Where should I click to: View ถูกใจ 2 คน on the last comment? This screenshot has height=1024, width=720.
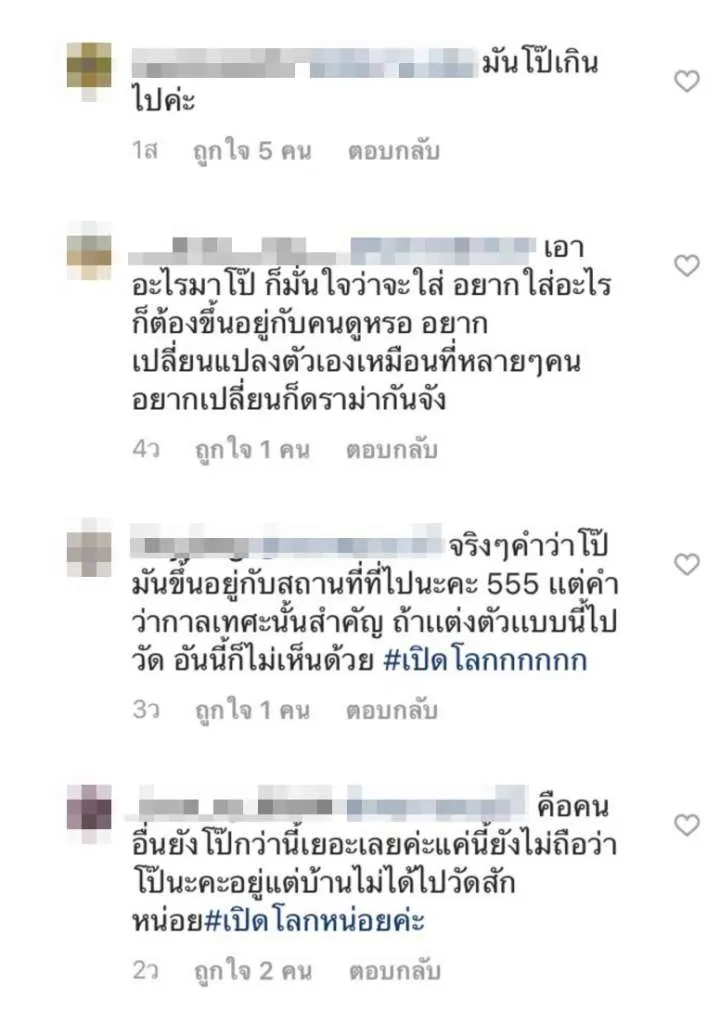click(252, 970)
